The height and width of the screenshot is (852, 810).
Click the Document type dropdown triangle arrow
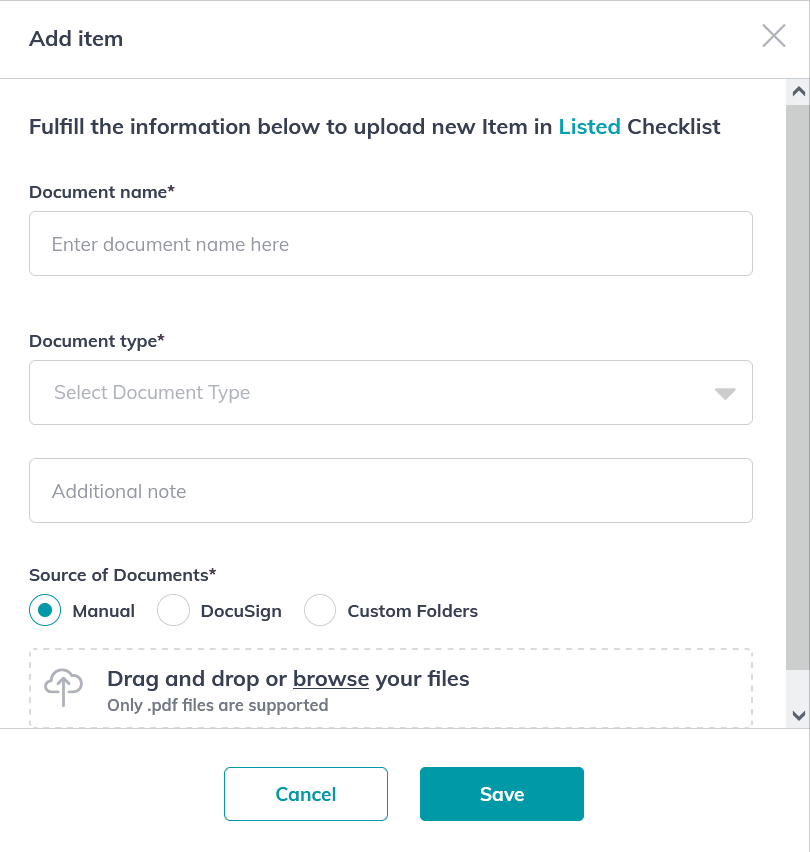tap(725, 393)
